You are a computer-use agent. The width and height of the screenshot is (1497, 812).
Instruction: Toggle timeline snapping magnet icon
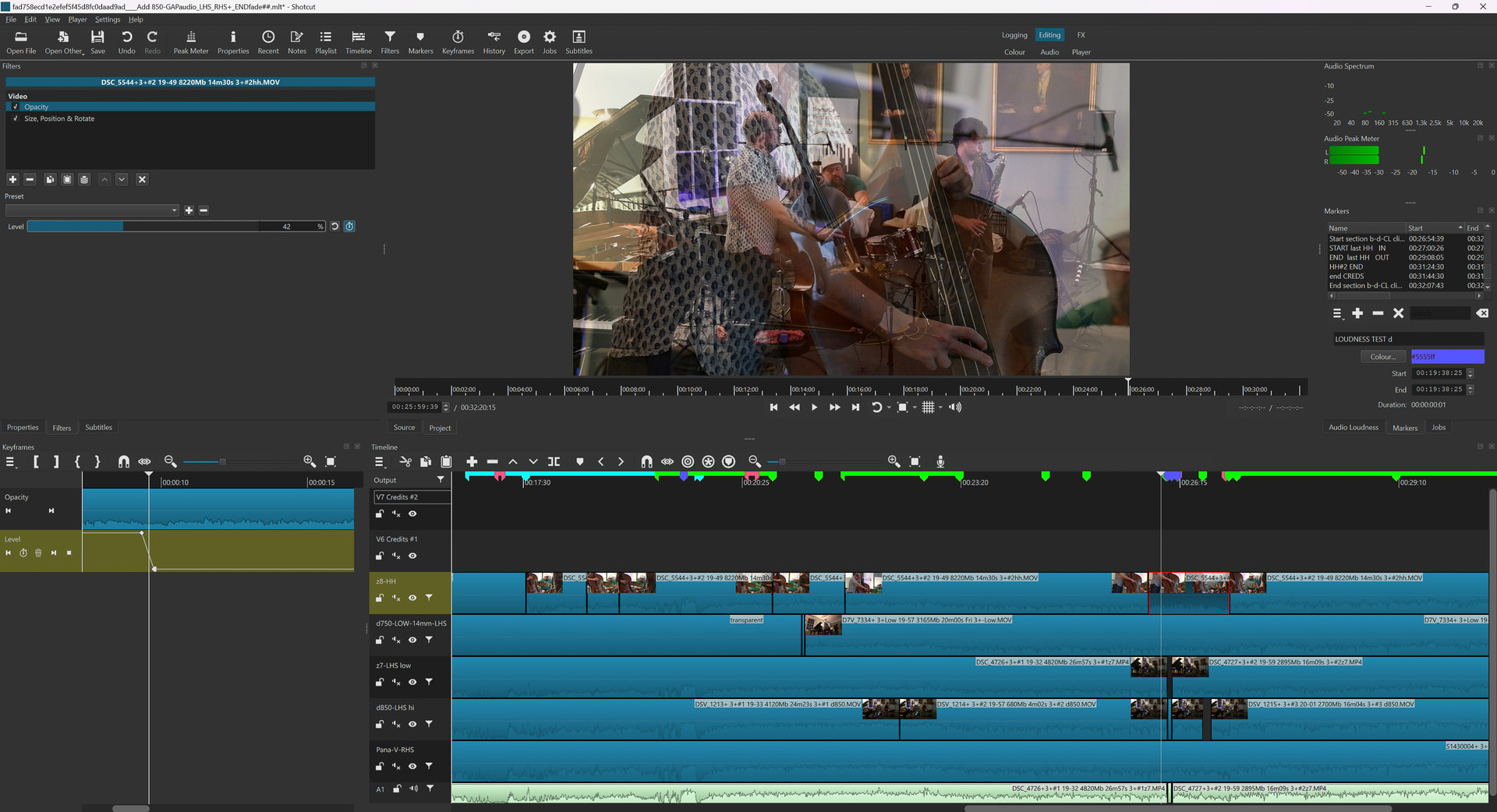pos(646,462)
